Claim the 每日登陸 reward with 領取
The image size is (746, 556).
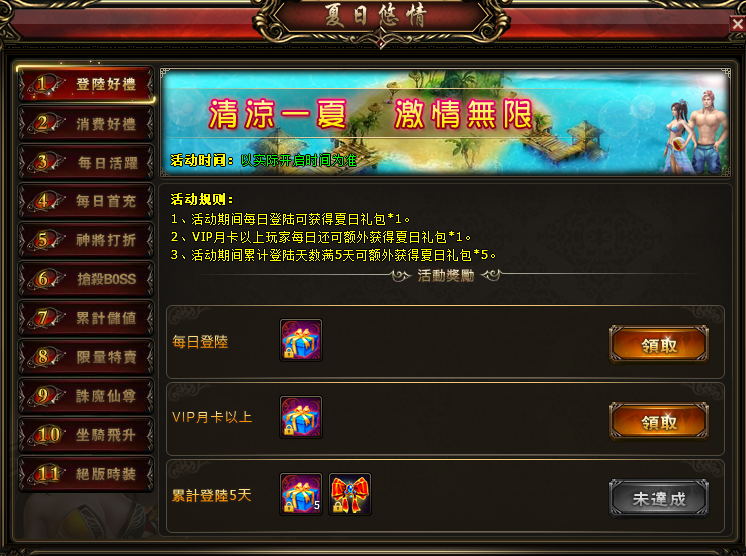coord(659,344)
